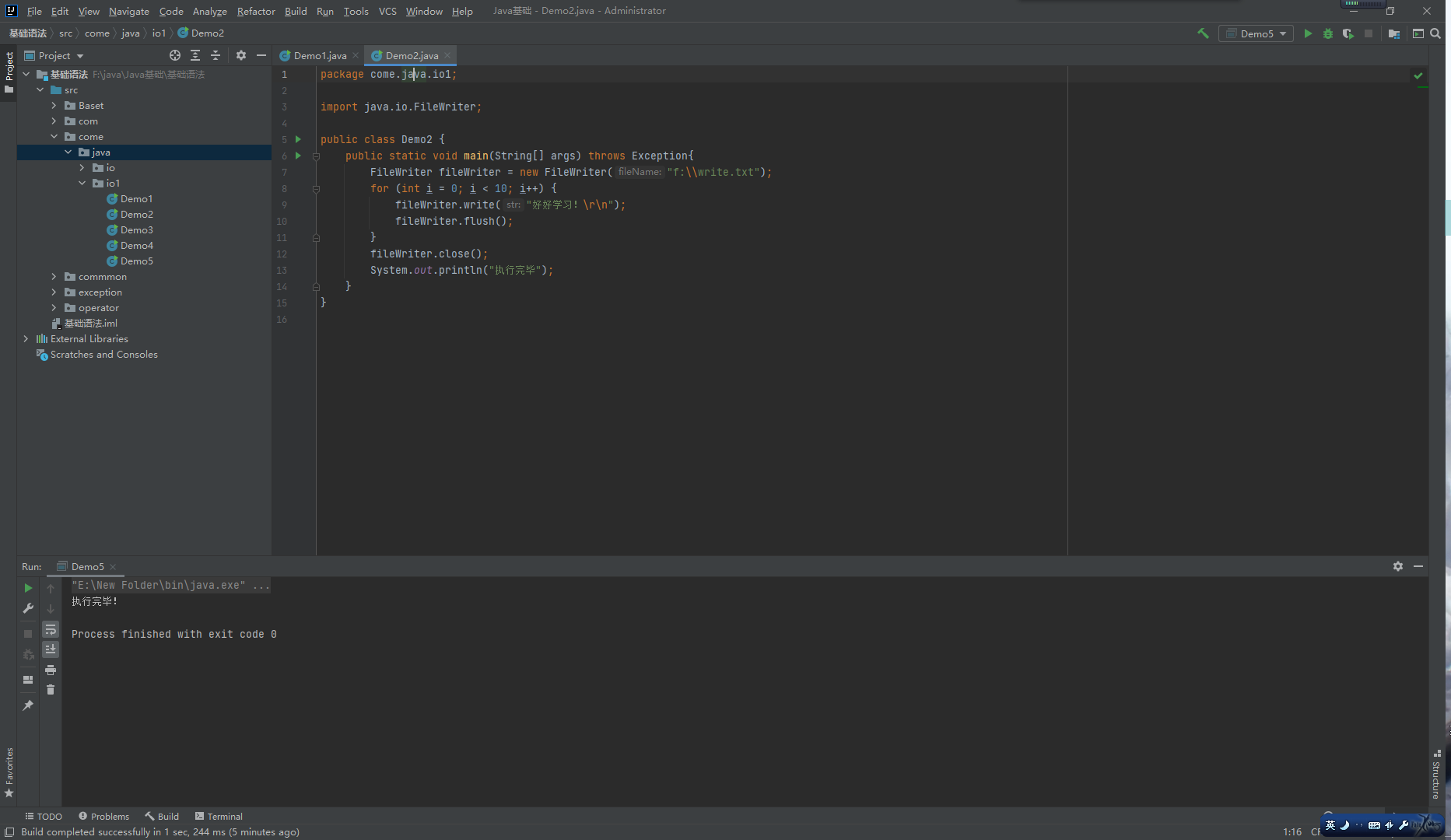Expand the com package
This screenshot has width=1451, height=840.
[x=54, y=121]
